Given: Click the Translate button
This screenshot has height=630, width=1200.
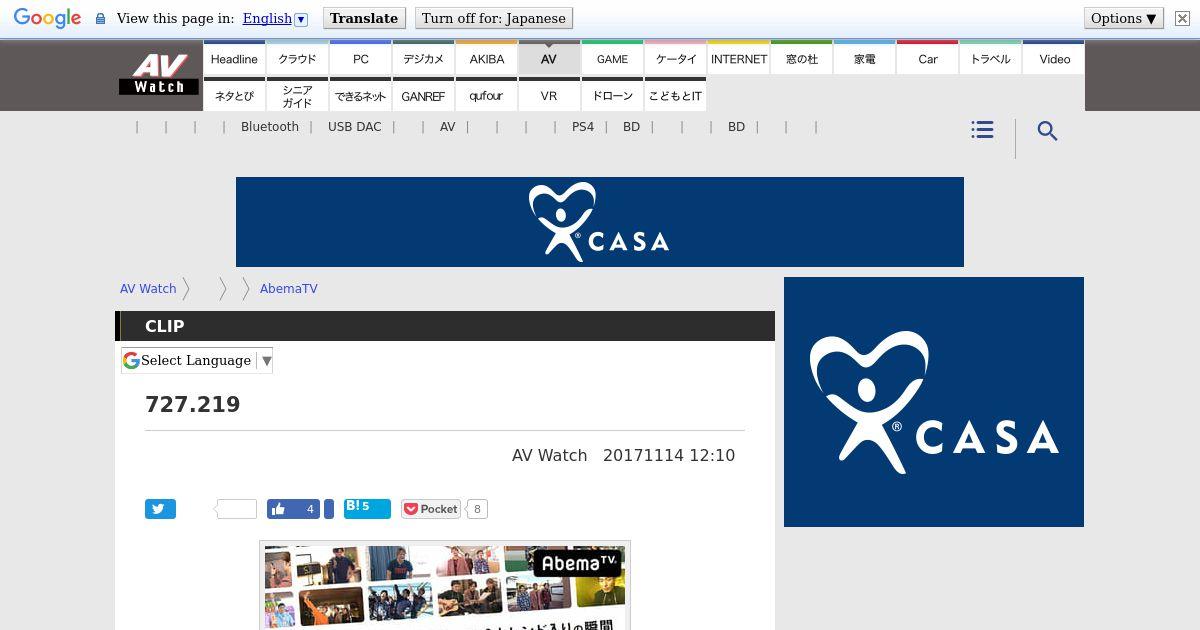Looking at the screenshot, I should click(364, 18).
